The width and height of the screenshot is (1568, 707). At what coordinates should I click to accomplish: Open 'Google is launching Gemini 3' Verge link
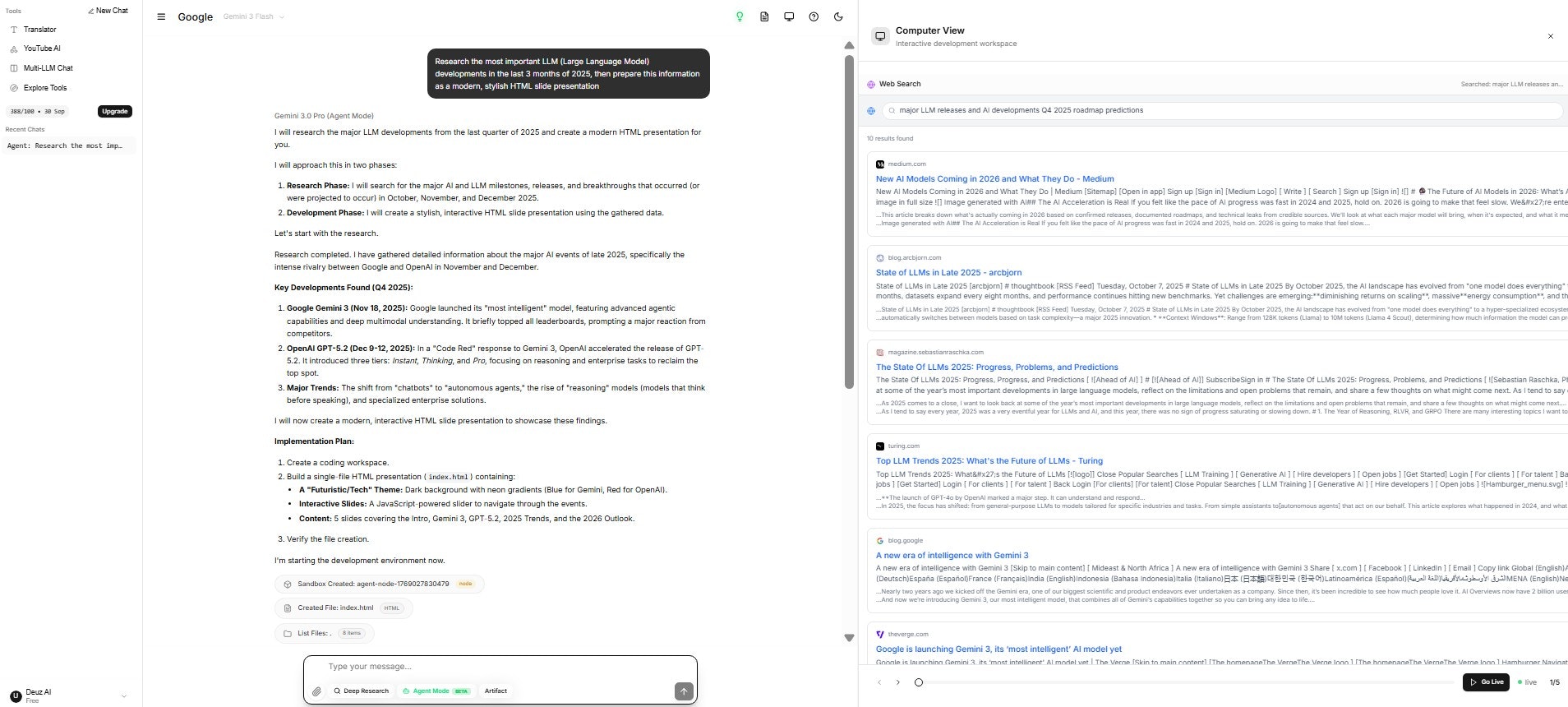(998, 649)
